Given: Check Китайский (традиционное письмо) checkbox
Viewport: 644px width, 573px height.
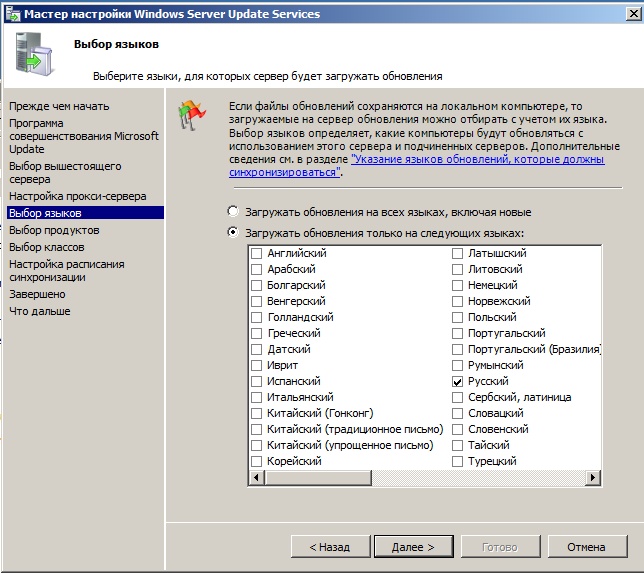Looking at the screenshot, I should 257,429.
